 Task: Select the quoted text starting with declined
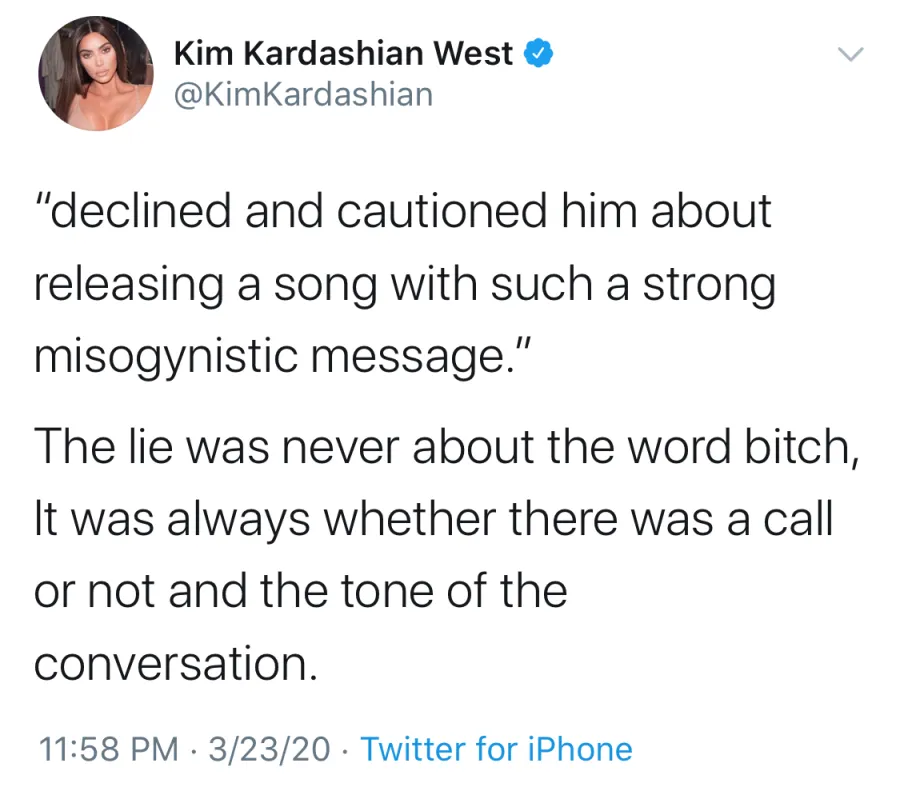coord(400,282)
